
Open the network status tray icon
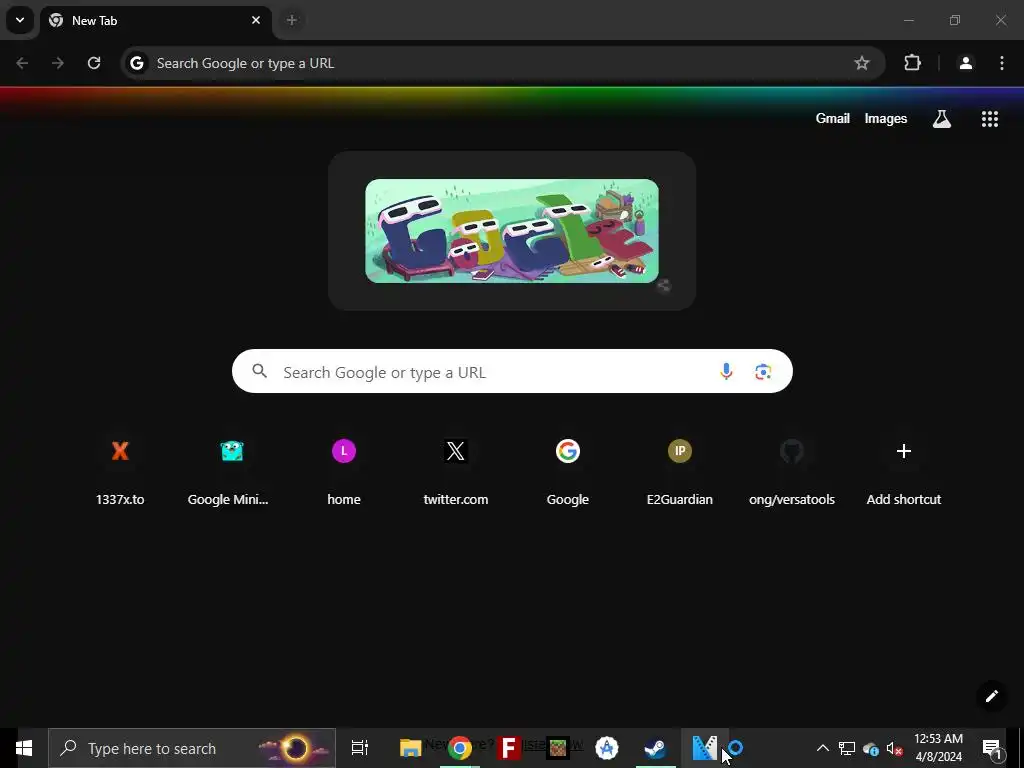click(x=847, y=748)
